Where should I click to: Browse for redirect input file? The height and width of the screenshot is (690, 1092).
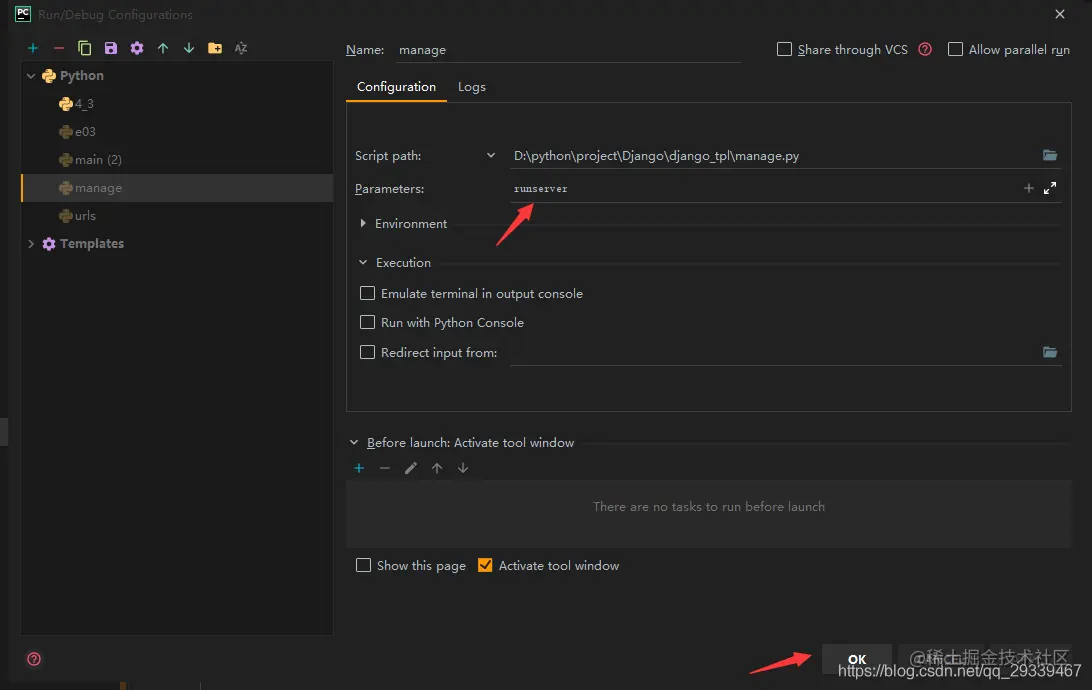(x=1050, y=352)
